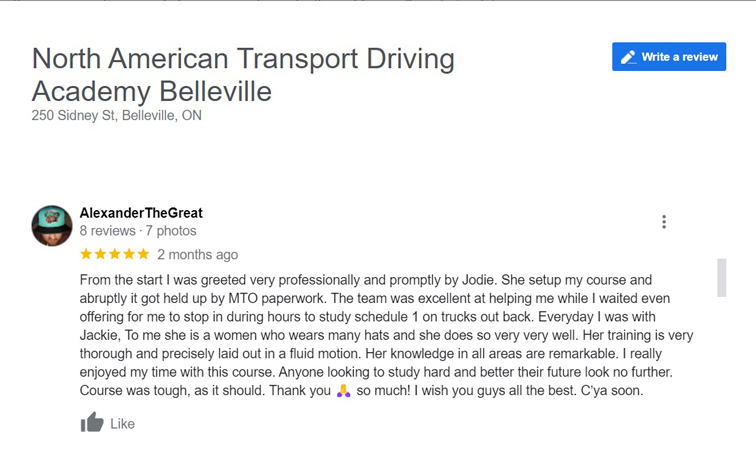
Task: Open the AlexanderTheGreat reviewer name link
Action: [x=141, y=213]
